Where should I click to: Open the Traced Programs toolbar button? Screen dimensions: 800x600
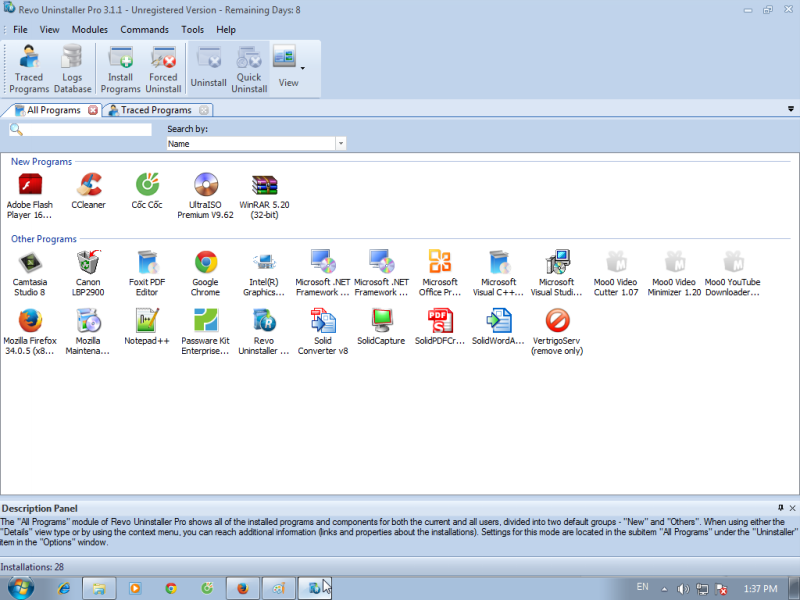tap(29, 69)
